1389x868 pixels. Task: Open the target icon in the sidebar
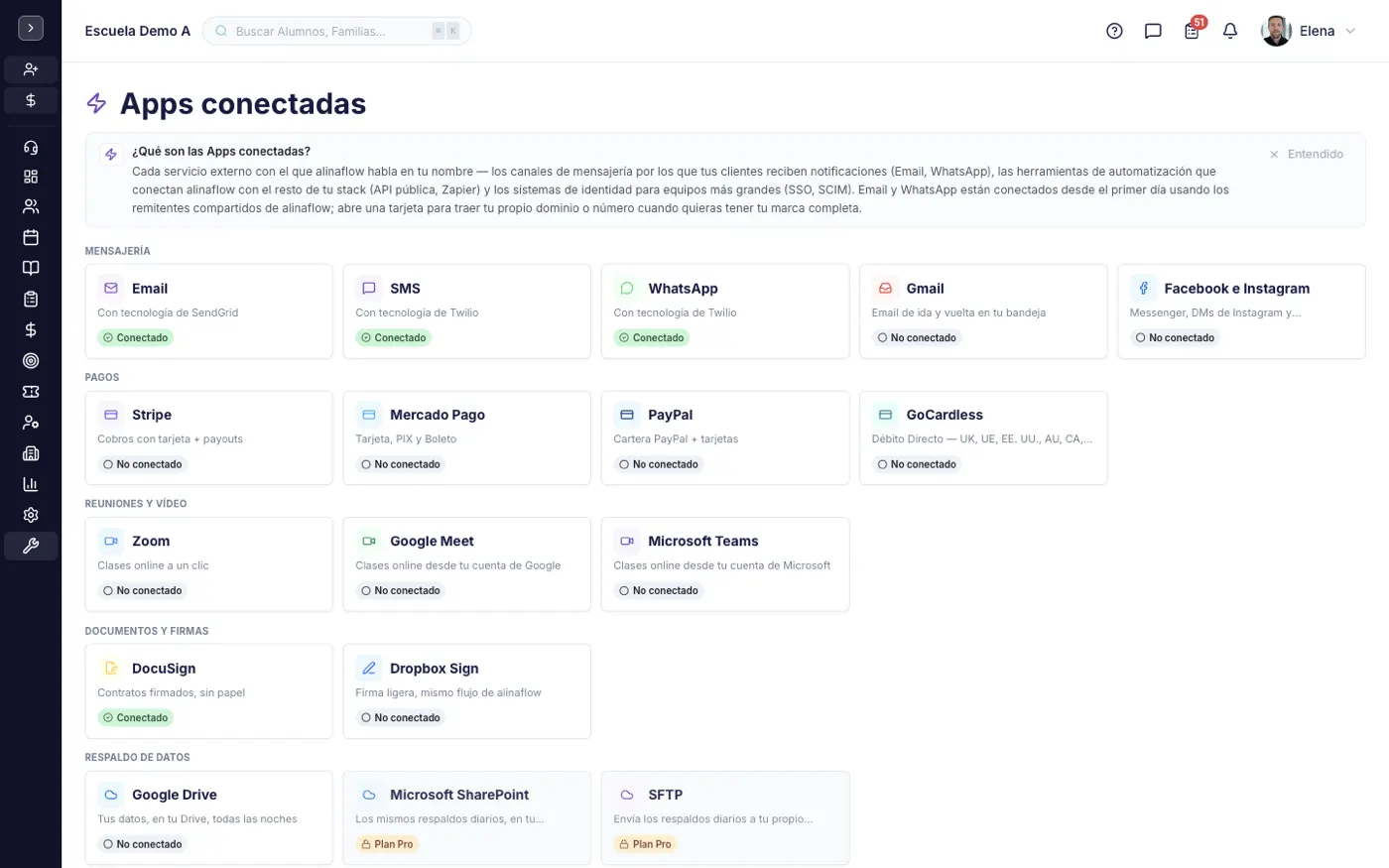coord(31,361)
